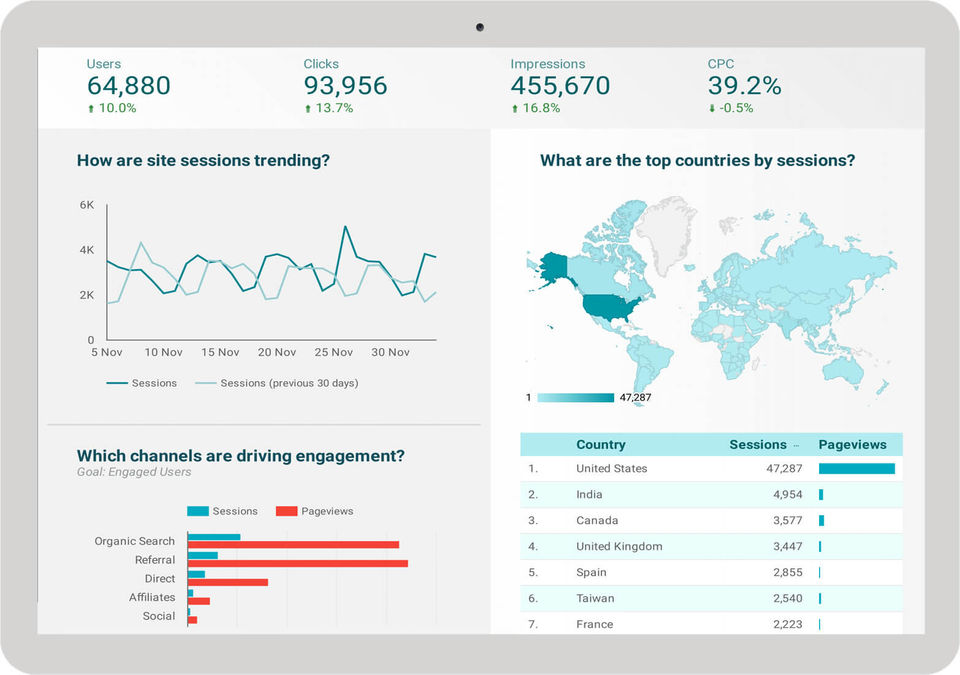Click 'How are site sessions trending?' heading
This screenshot has height=675, width=960.
pos(203,160)
